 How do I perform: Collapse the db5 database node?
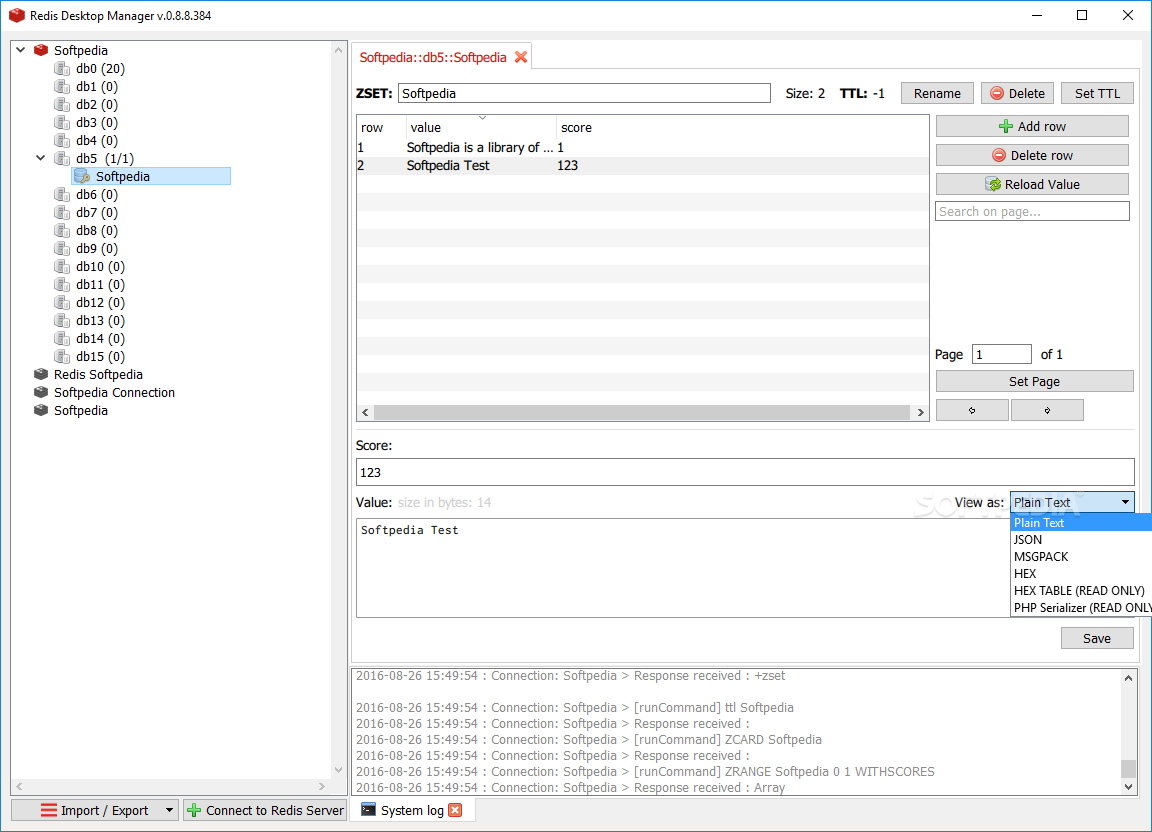(x=41, y=158)
